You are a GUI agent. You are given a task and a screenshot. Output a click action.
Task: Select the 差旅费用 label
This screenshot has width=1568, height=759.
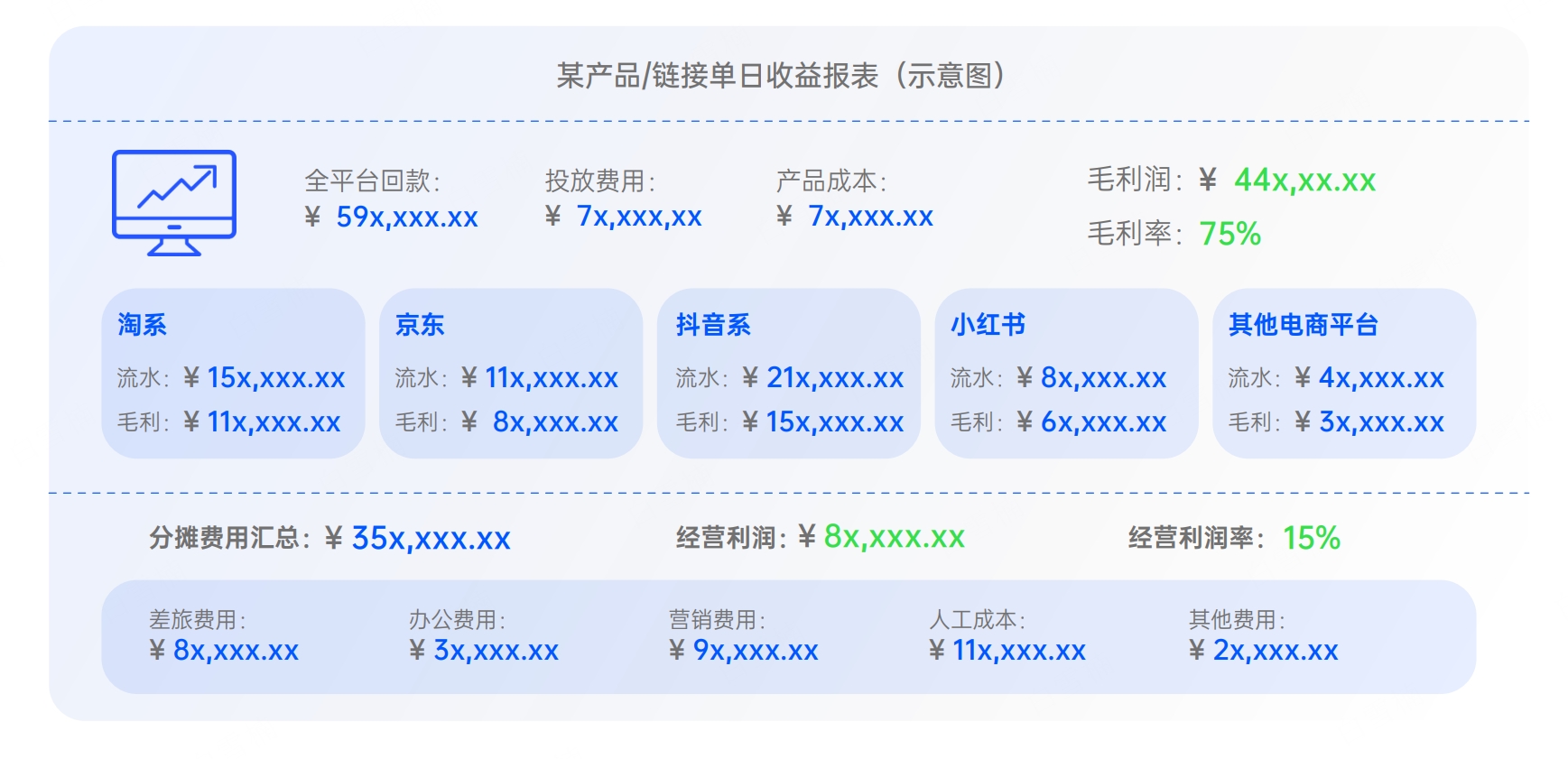click(197, 620)
